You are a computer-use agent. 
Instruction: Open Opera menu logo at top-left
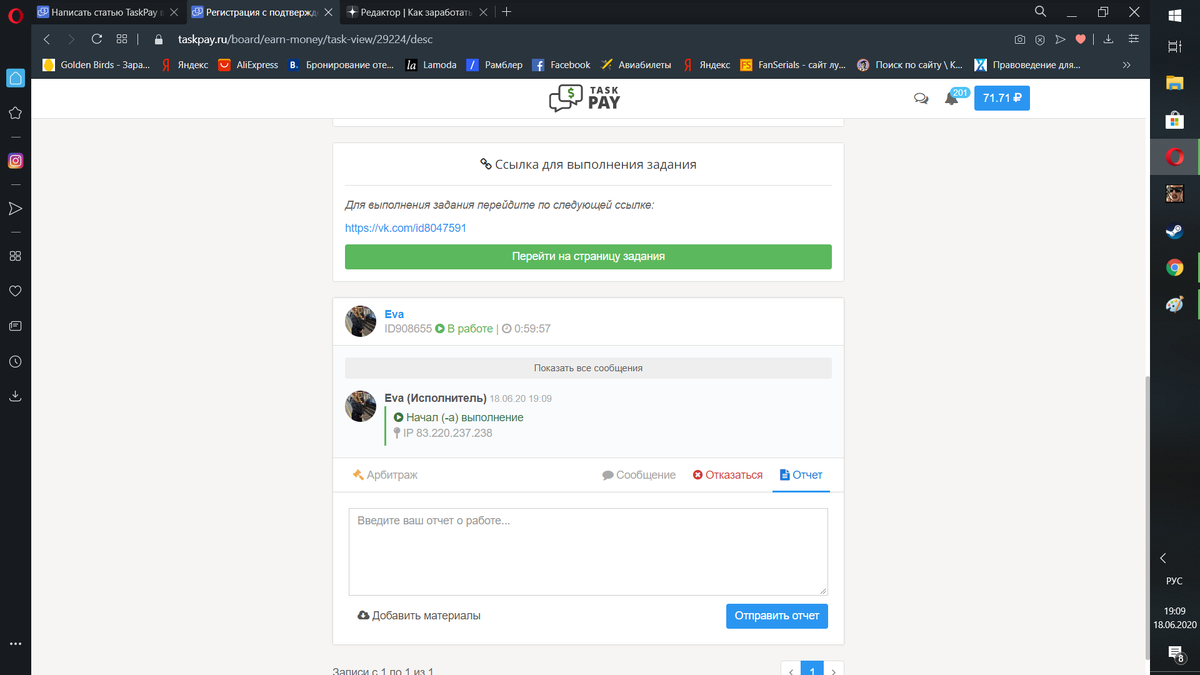tap(15, 14)
